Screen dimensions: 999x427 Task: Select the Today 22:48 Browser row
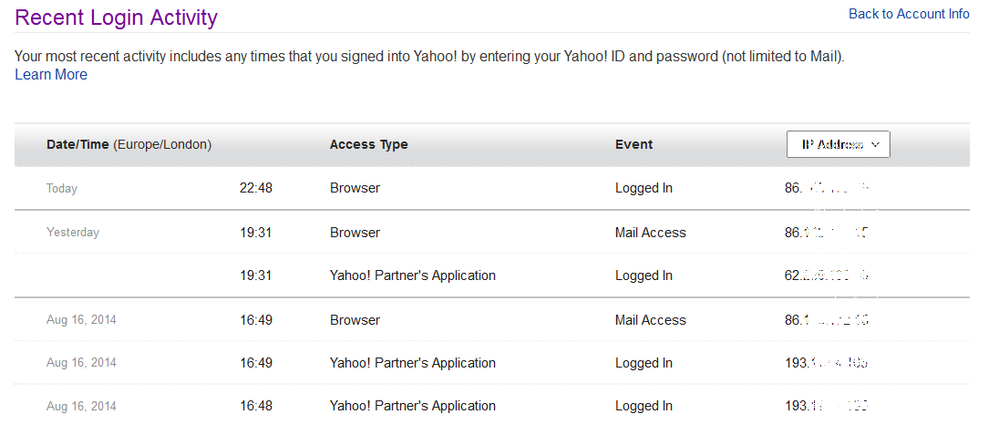tap(492, 189)
